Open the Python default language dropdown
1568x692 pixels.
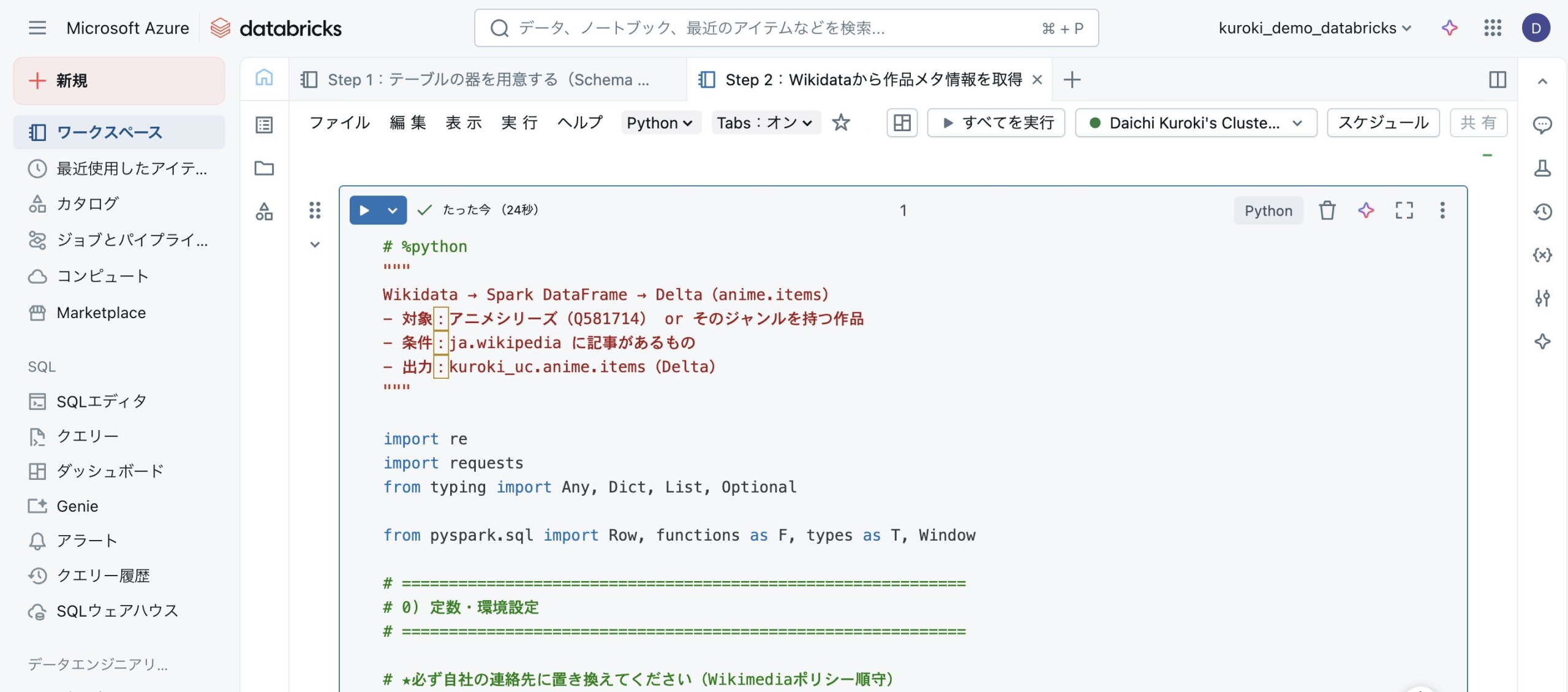coord(660,123)
